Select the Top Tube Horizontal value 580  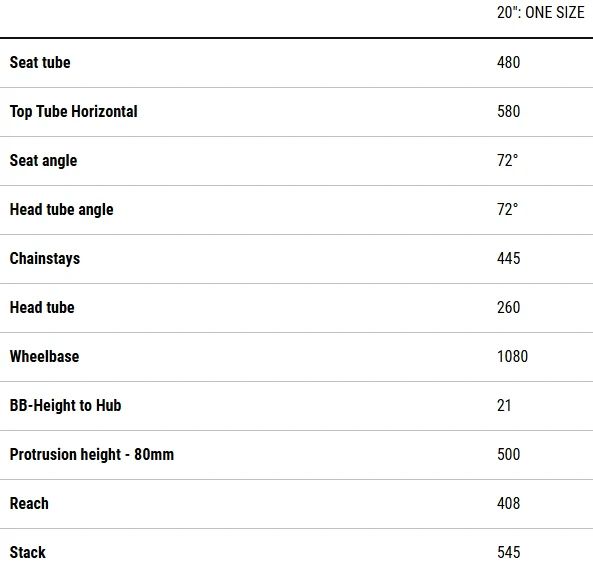[x=508, y=112]
